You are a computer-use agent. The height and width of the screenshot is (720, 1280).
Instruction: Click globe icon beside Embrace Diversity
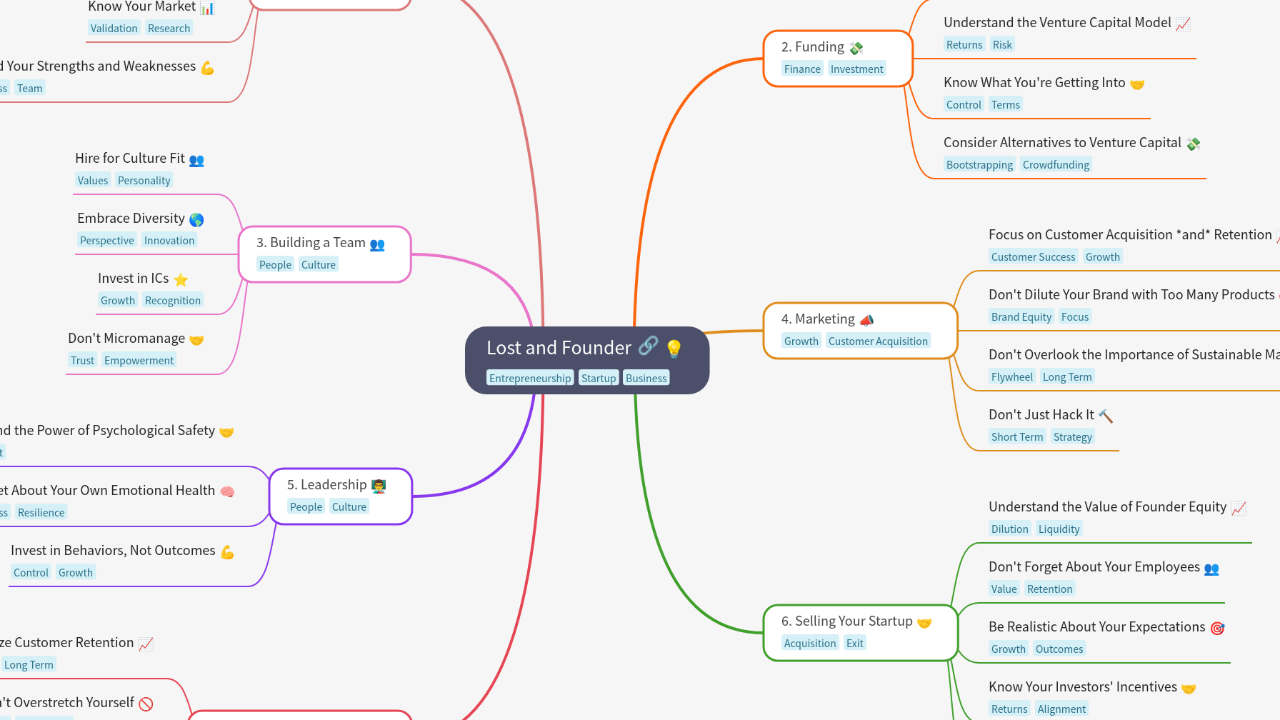point(196,219)
